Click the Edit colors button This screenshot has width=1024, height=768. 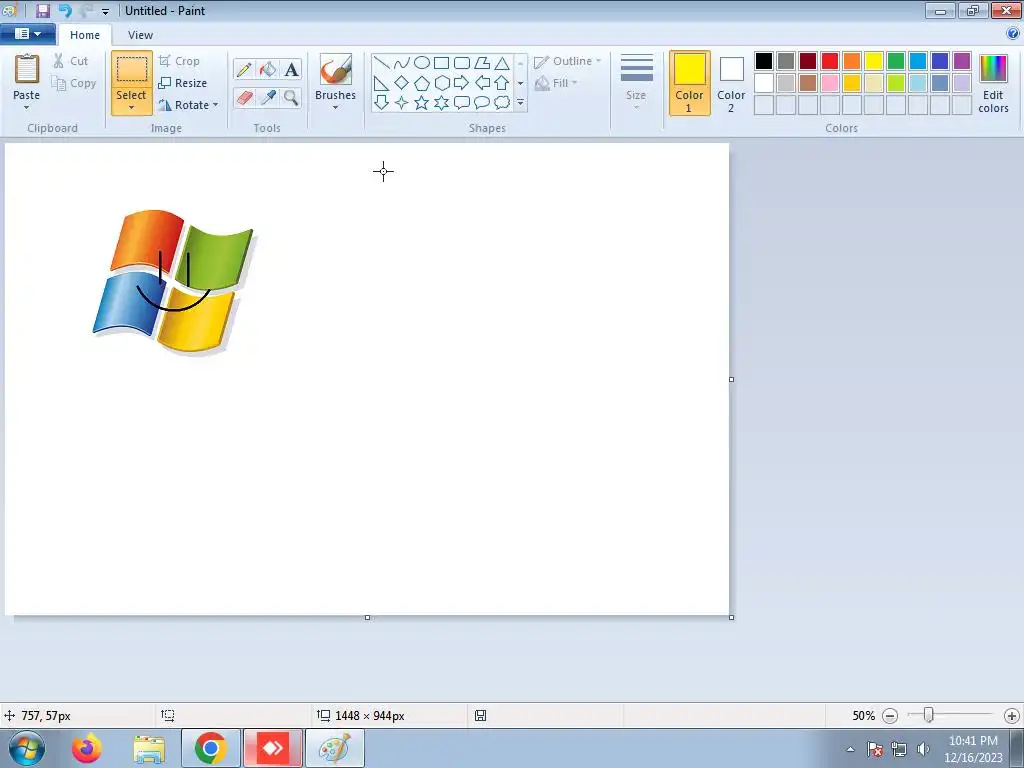(993, 84)
